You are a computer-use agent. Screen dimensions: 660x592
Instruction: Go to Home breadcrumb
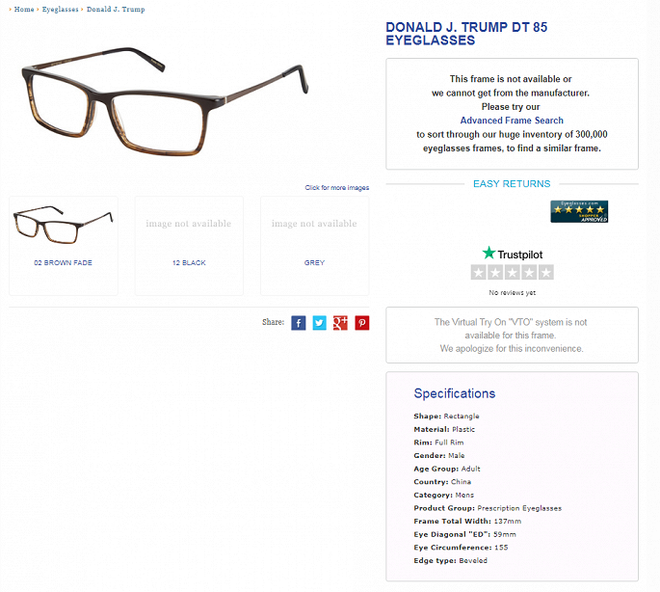tap(24, 9)
